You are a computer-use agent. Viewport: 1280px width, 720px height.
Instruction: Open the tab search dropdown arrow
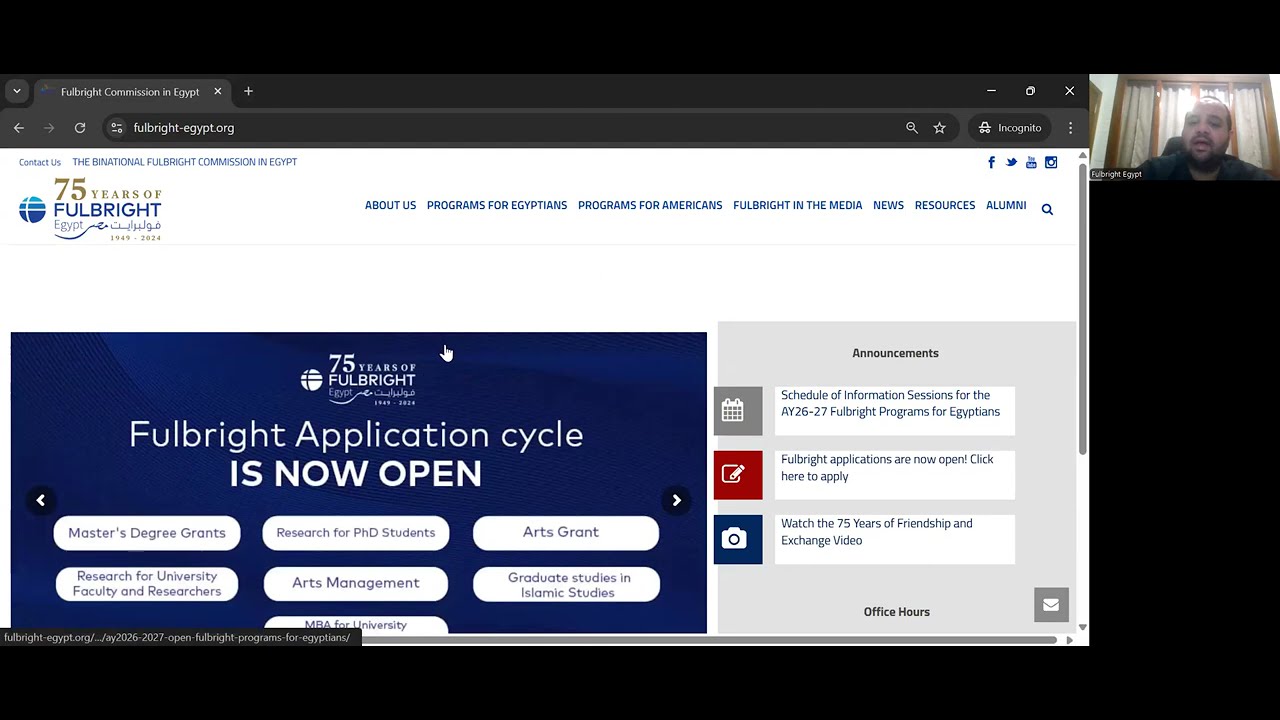pyautogui.click(x=16, y=91)
